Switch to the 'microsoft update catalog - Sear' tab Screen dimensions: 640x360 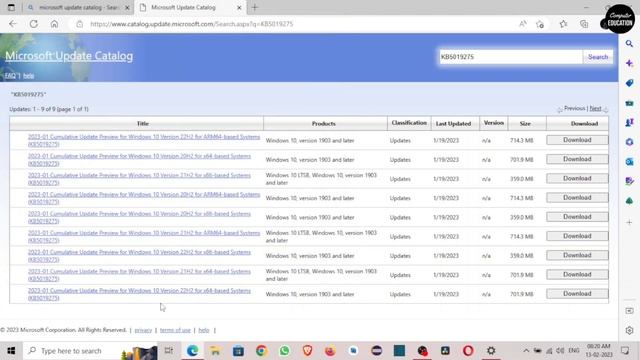[78, 7]
